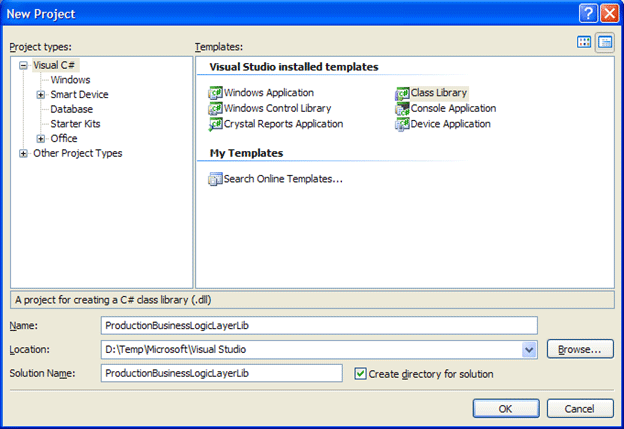This screenshot has height=429, width=624.
Task: Select Database project type
Action: tap(71, 109)
